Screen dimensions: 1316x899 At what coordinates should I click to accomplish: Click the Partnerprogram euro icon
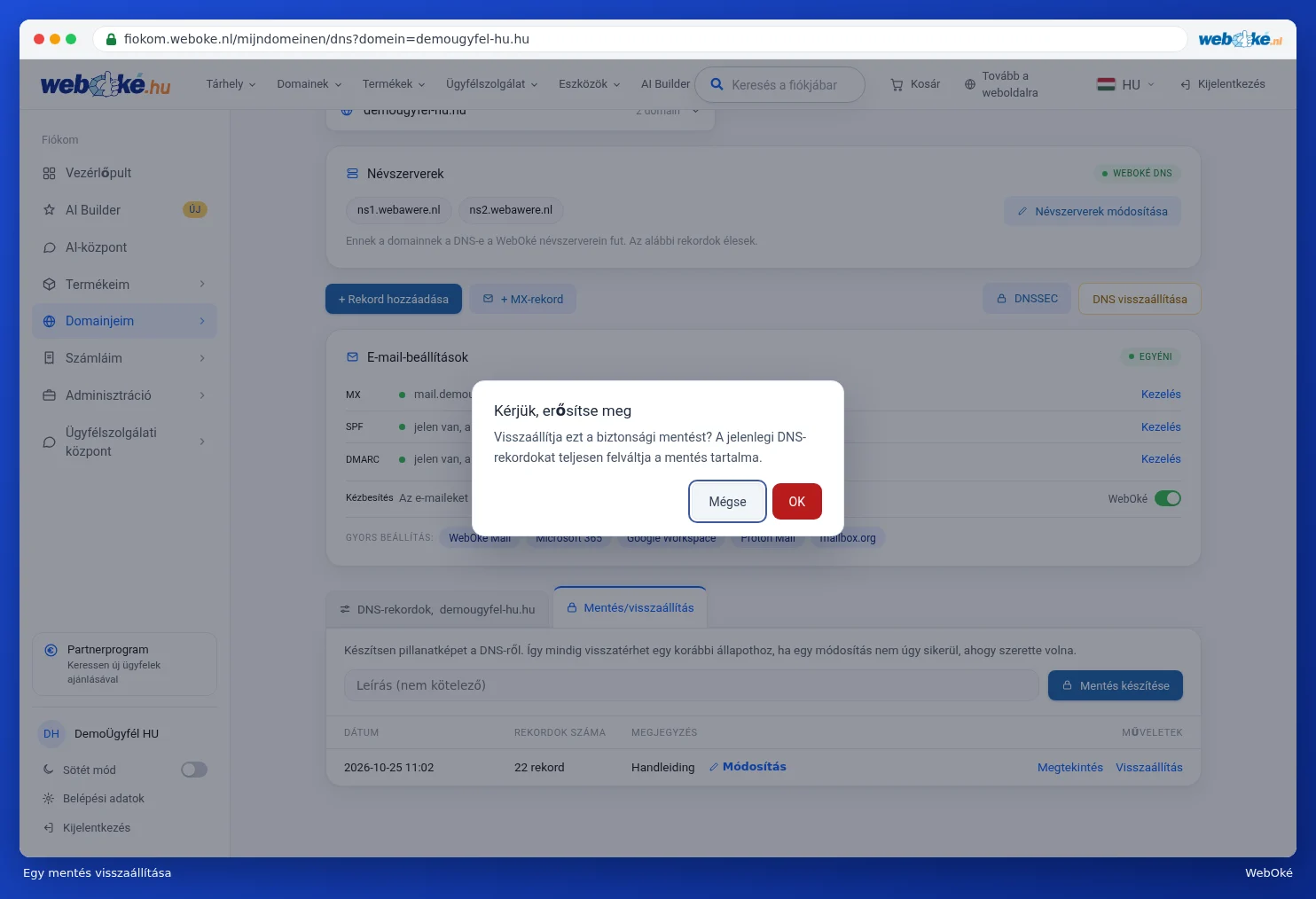51,650
